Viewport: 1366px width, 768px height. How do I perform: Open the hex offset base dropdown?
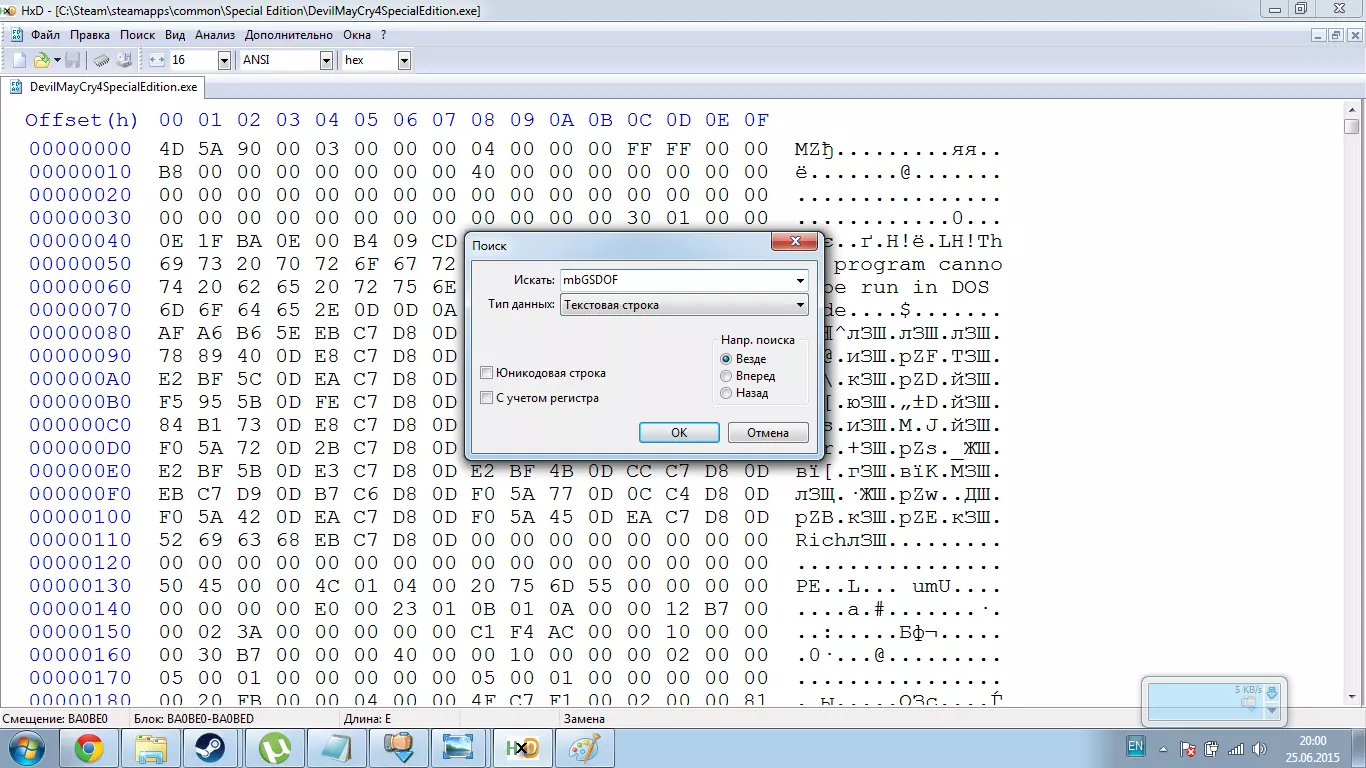(404, 60)
